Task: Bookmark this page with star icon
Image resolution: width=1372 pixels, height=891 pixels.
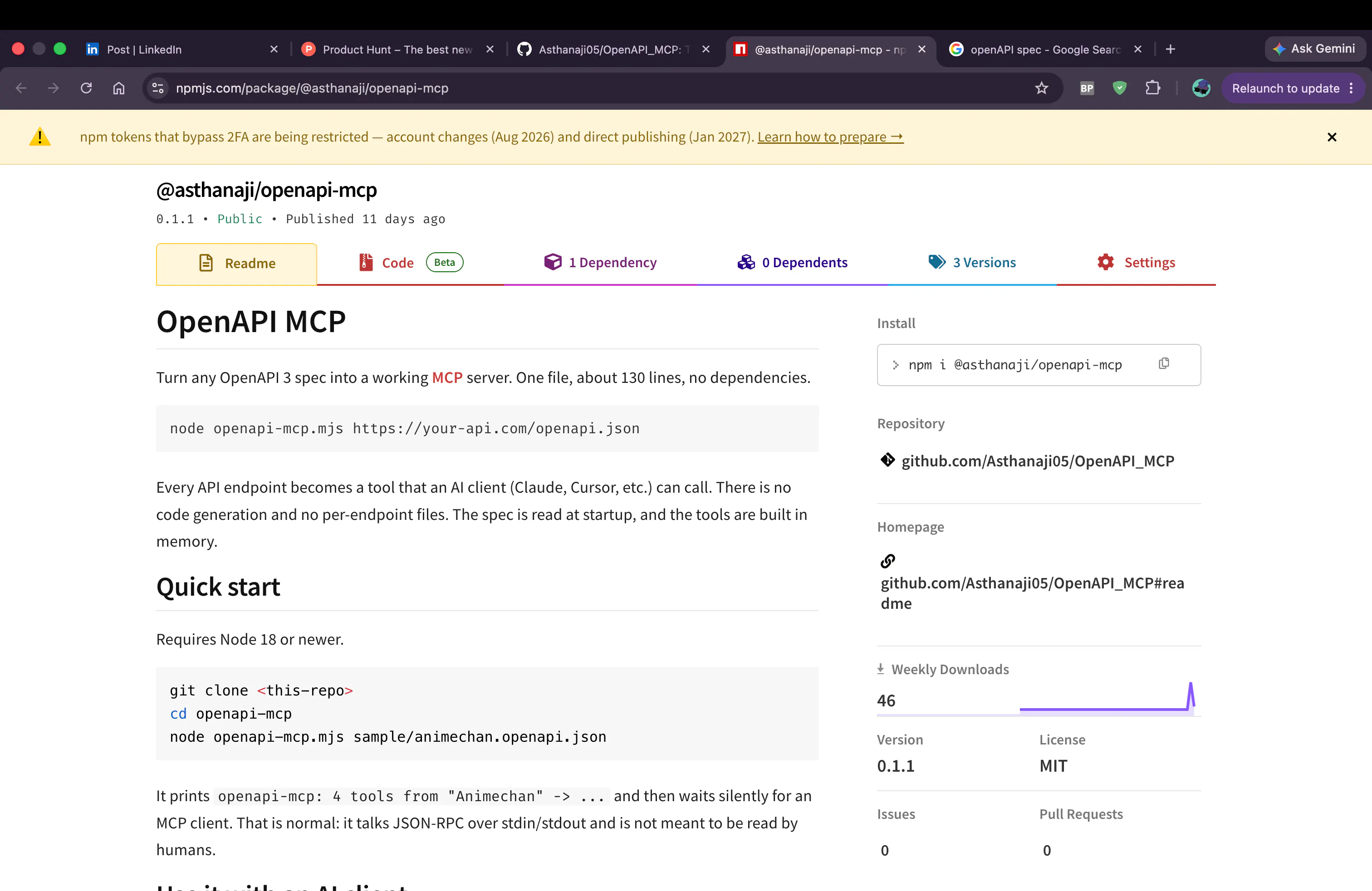Action: (x=1041, y=88)
